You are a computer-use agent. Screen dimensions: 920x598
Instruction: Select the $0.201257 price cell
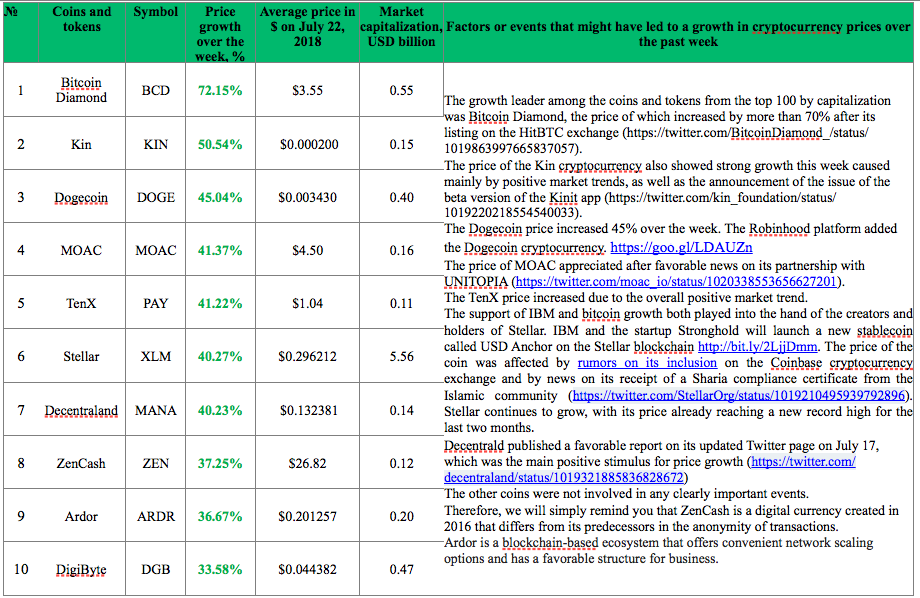click(307, 515)
